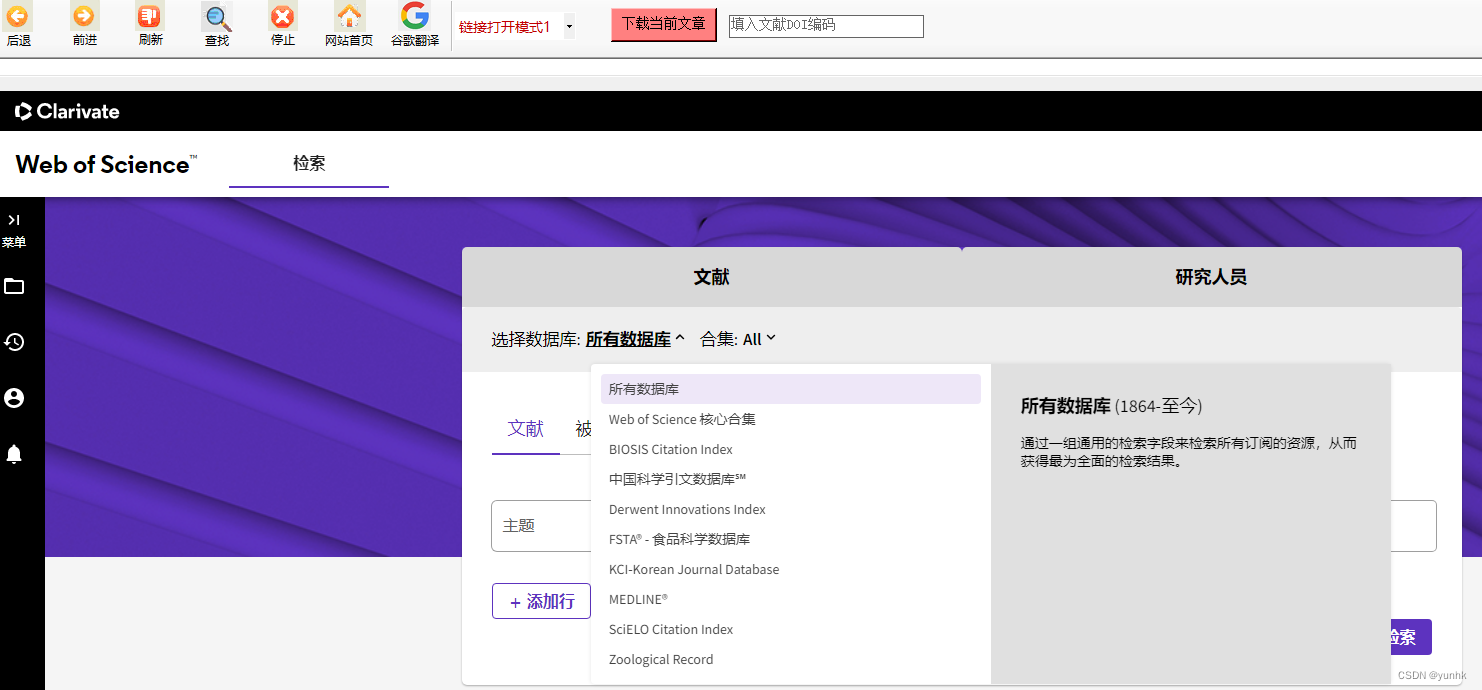
Task: Go to website home (网站首页) icon
Action: point(349,16)
